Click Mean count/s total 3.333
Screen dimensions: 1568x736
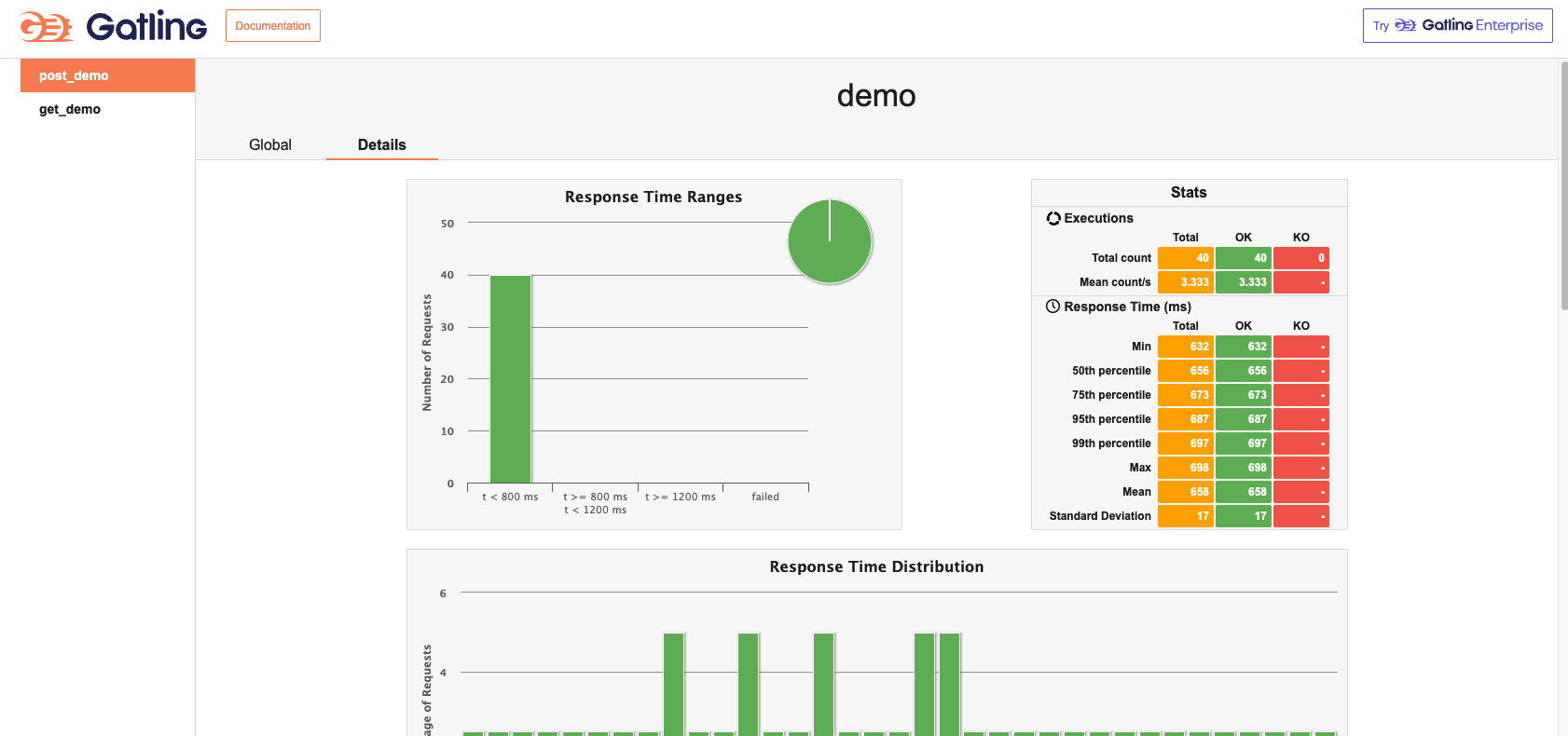click(x=1186, y=282)
